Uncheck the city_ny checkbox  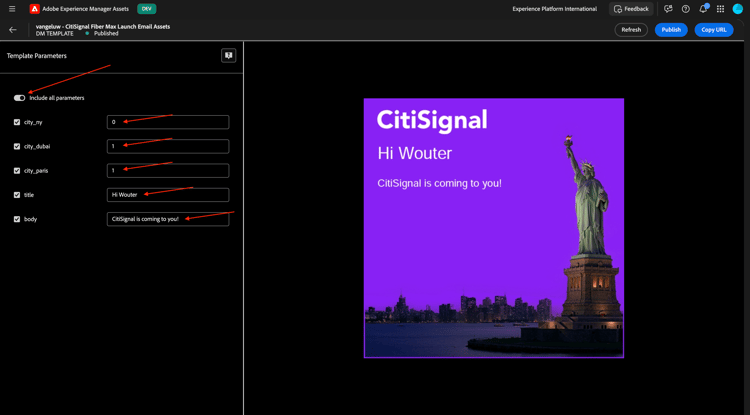coord(17,122)
